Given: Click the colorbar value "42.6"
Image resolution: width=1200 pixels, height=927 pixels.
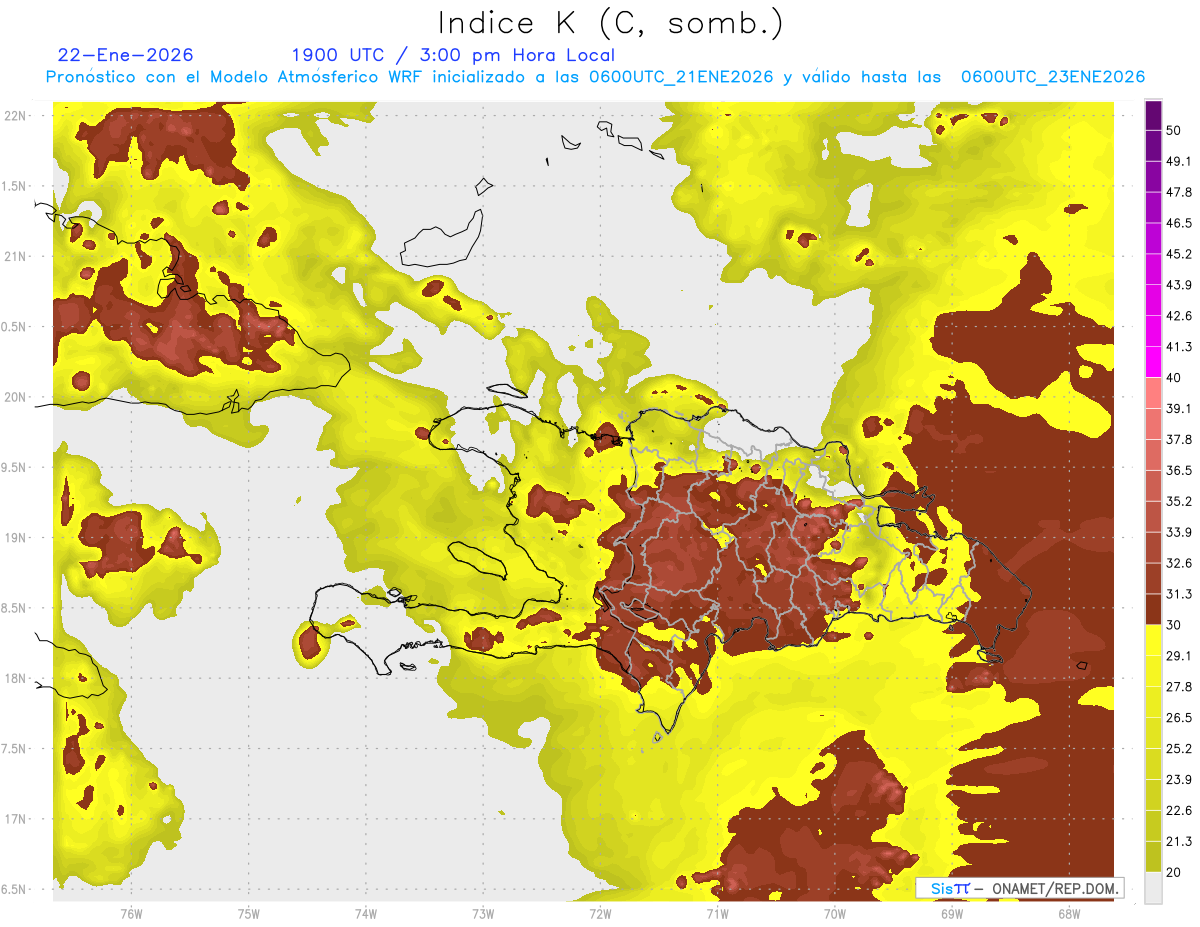Looking at the screenshot, I should pos(1179,316).
